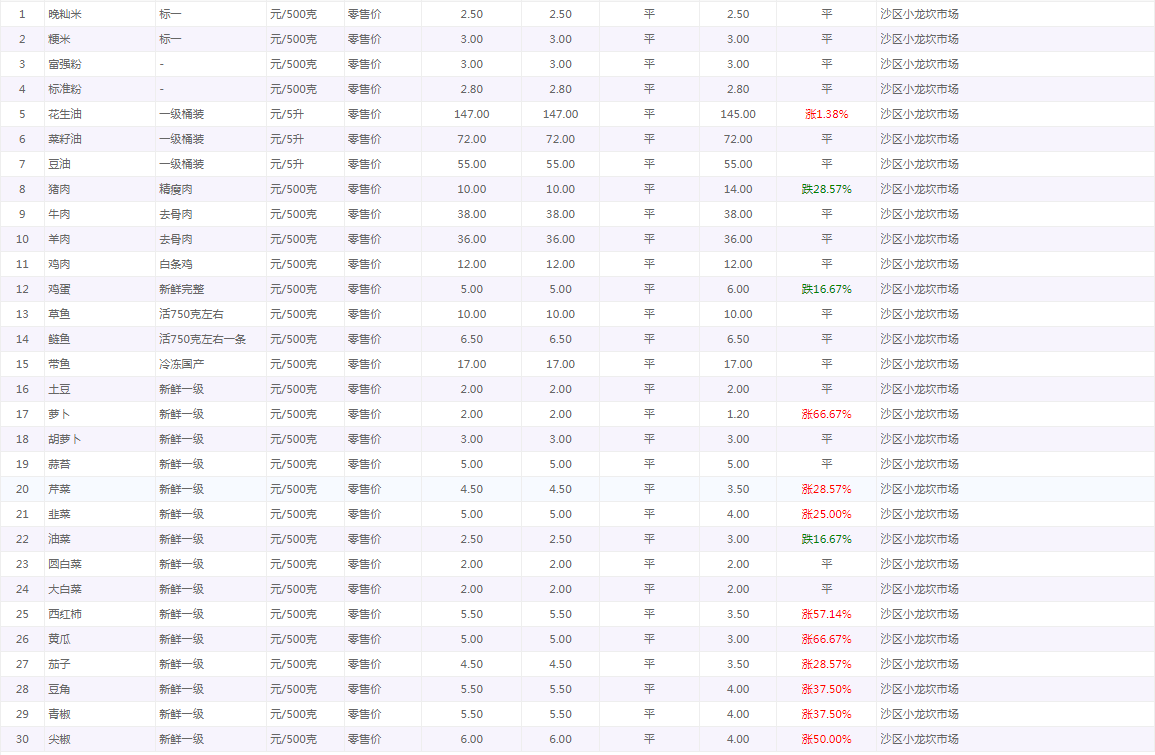This screenshot has height=755, width=1155.
Task: Click the 涨57.14% change for 西红柿
Action: coord(826,614)
